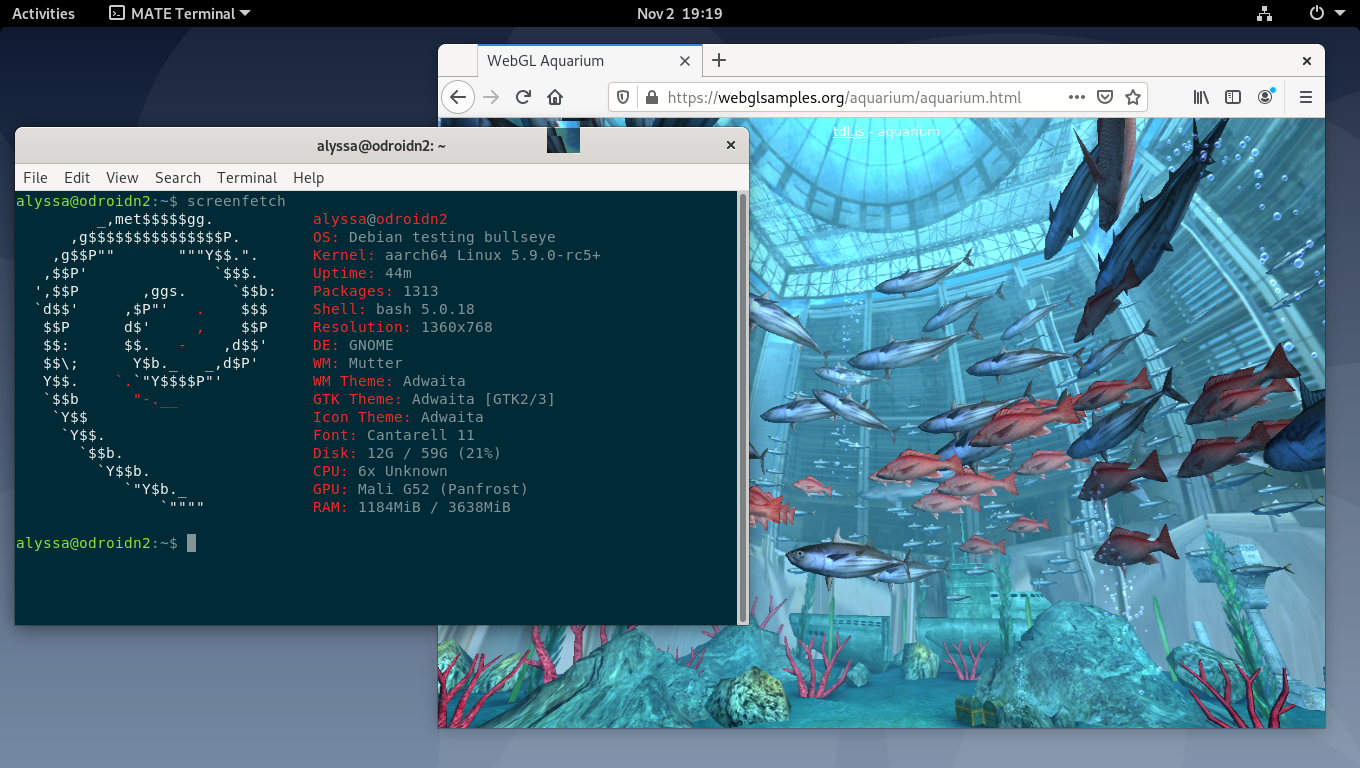Open GNOME Activities overview

tap(43, 13)
